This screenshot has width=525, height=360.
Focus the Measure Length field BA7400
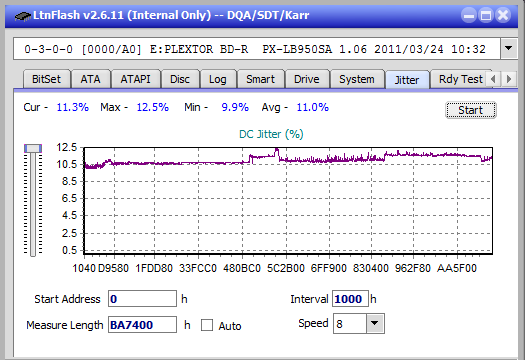point(142,325)
